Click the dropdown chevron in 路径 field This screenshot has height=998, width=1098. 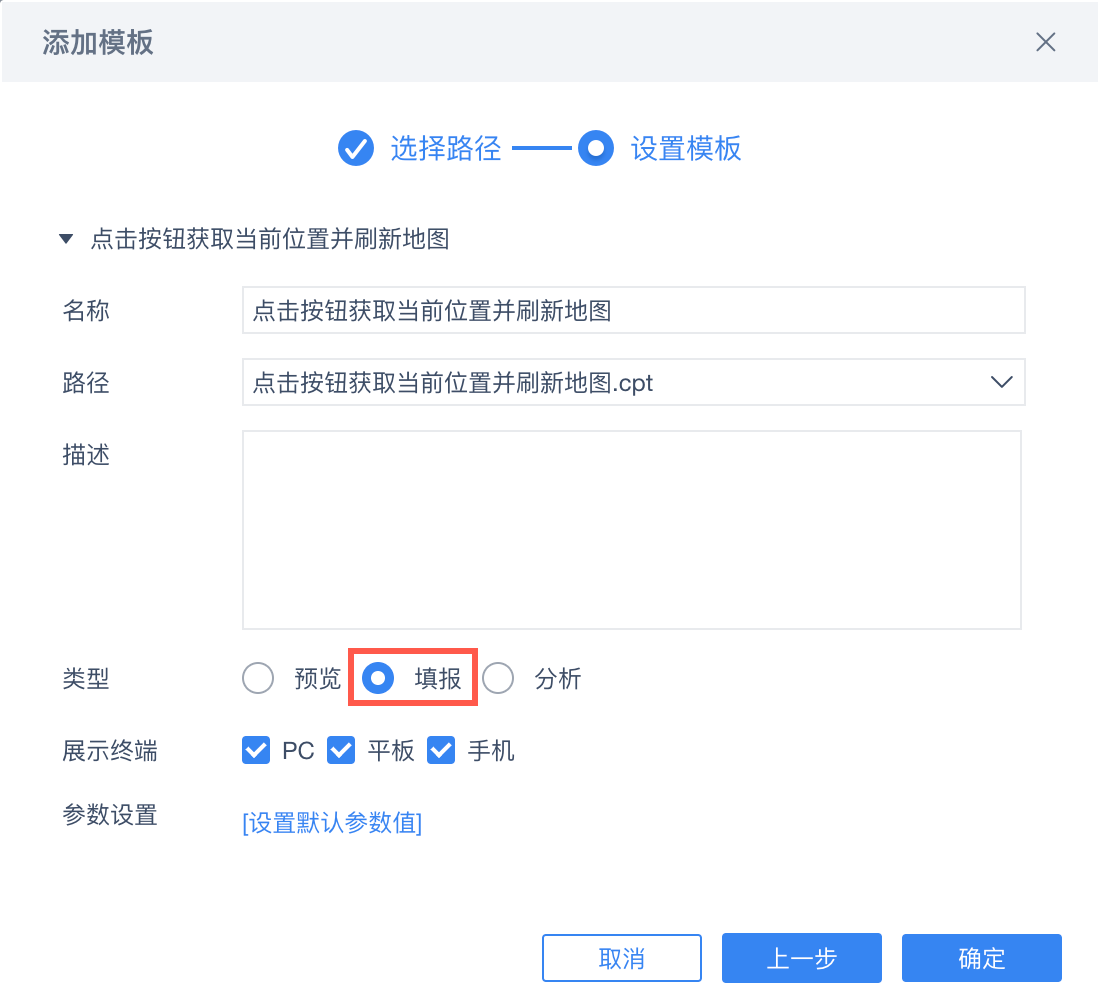pos(1000,382)
